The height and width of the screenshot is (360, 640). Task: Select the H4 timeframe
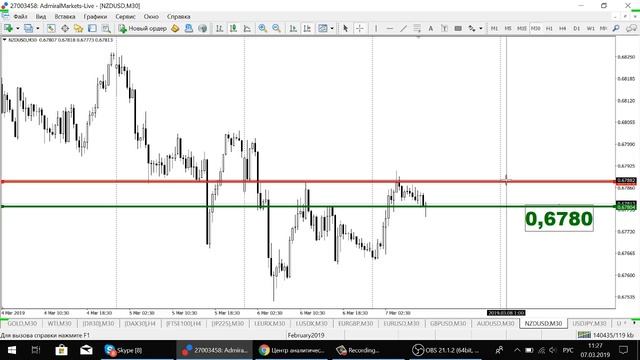coord(562,28)
